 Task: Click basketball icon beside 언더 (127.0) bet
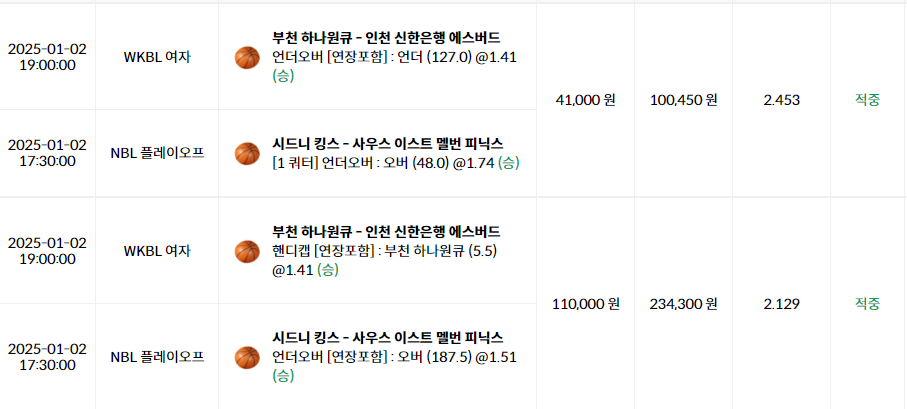click(247, 57)
